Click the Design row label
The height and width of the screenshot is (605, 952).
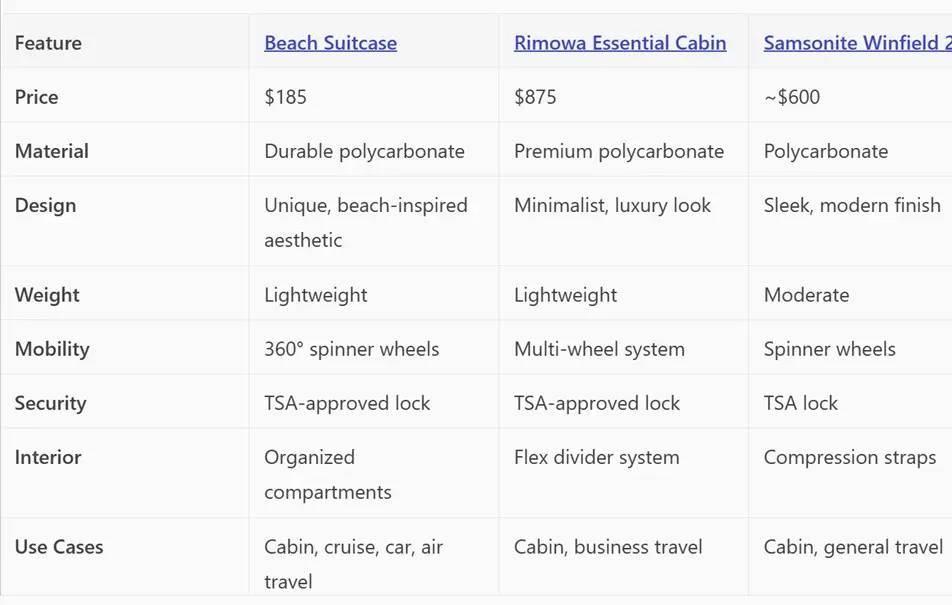pyautogui.click(x=46, y=205)
